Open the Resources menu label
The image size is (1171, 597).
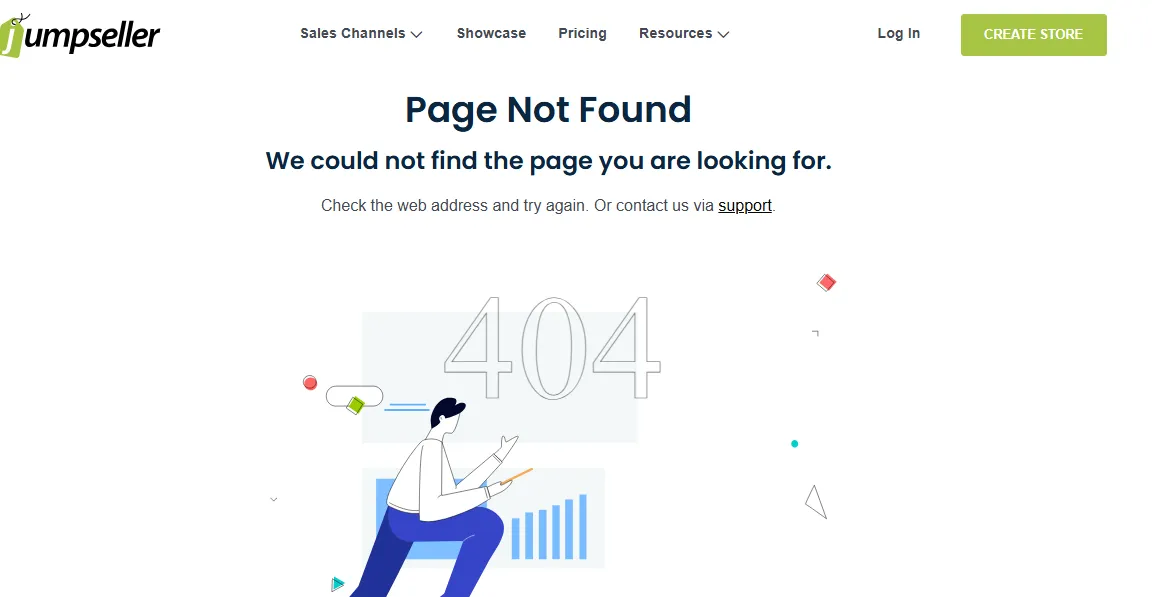(x=675, y=34)
